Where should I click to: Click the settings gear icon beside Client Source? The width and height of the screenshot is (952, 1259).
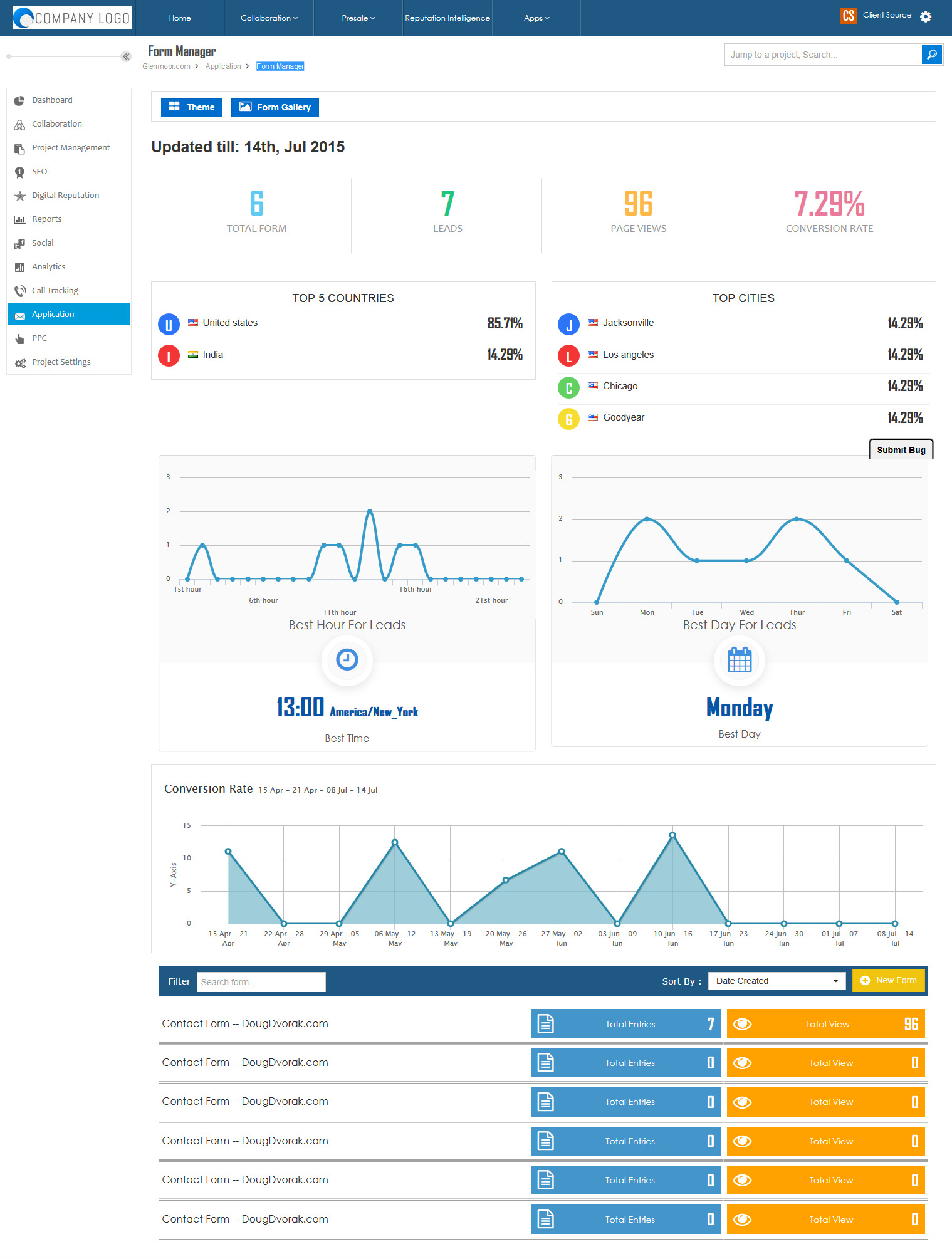[926, 17]
